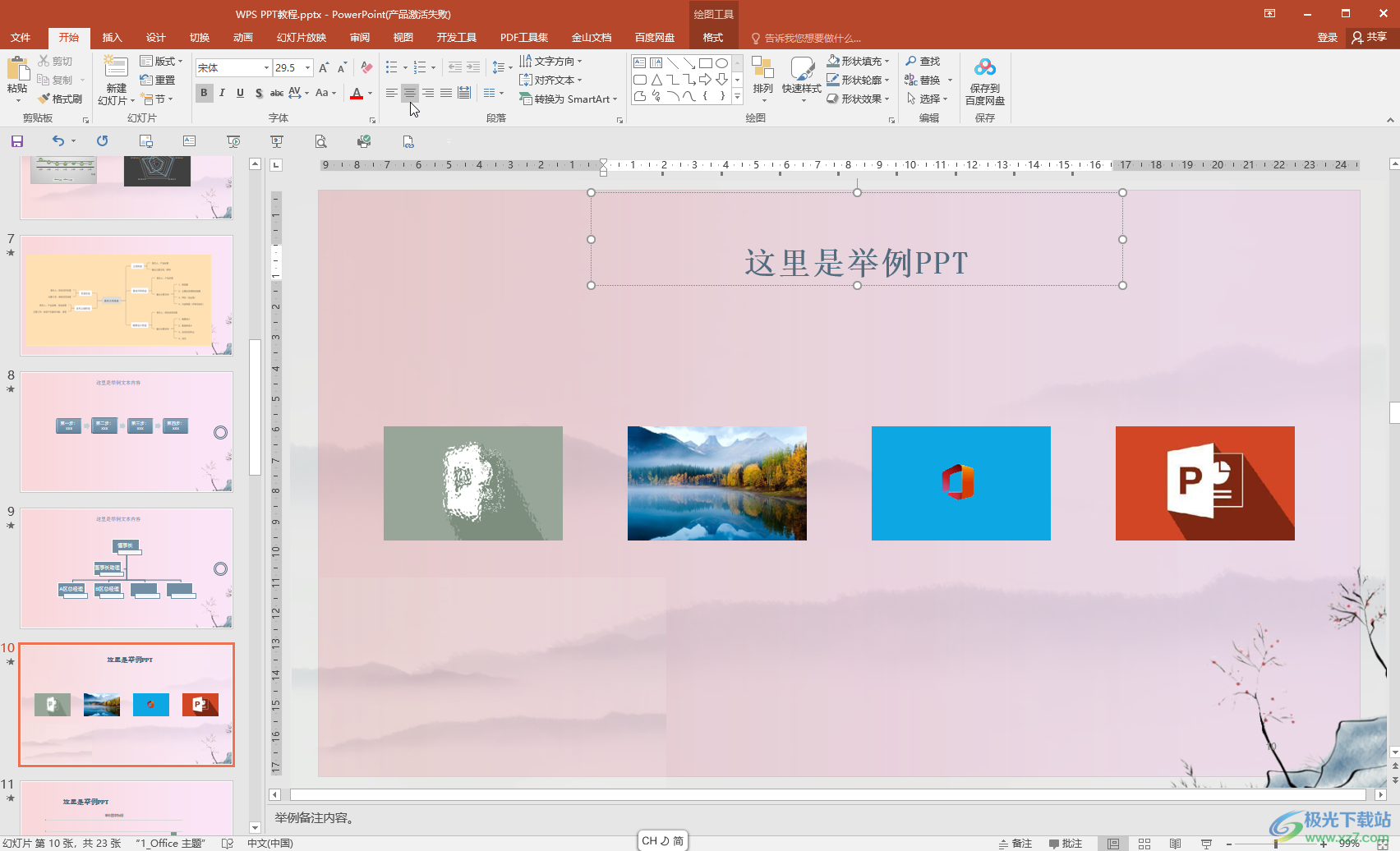
Task: Switch to slide sorter view
Action: tap(1144, 844)
